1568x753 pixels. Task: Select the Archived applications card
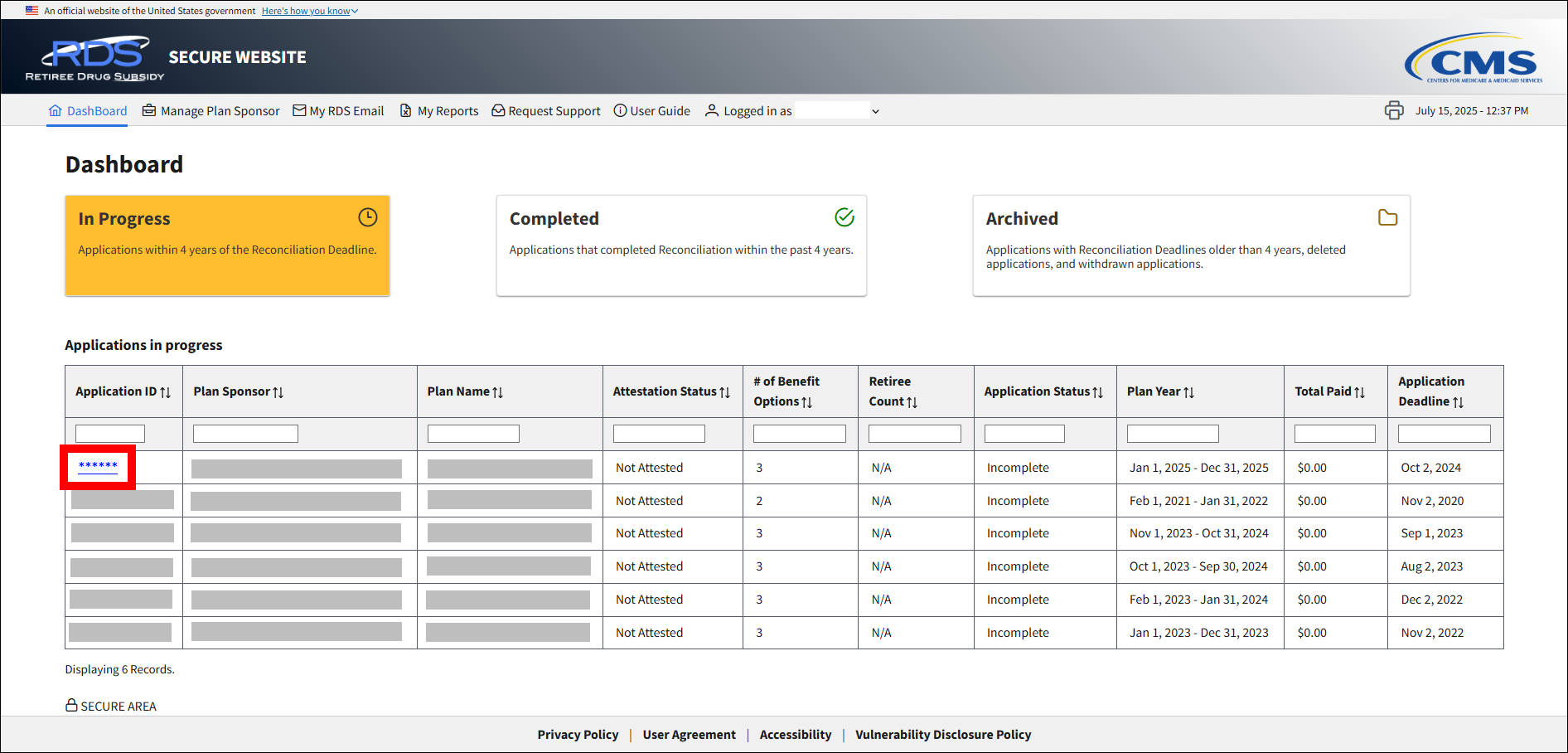pyautogui.click(x=1190, y=245)
